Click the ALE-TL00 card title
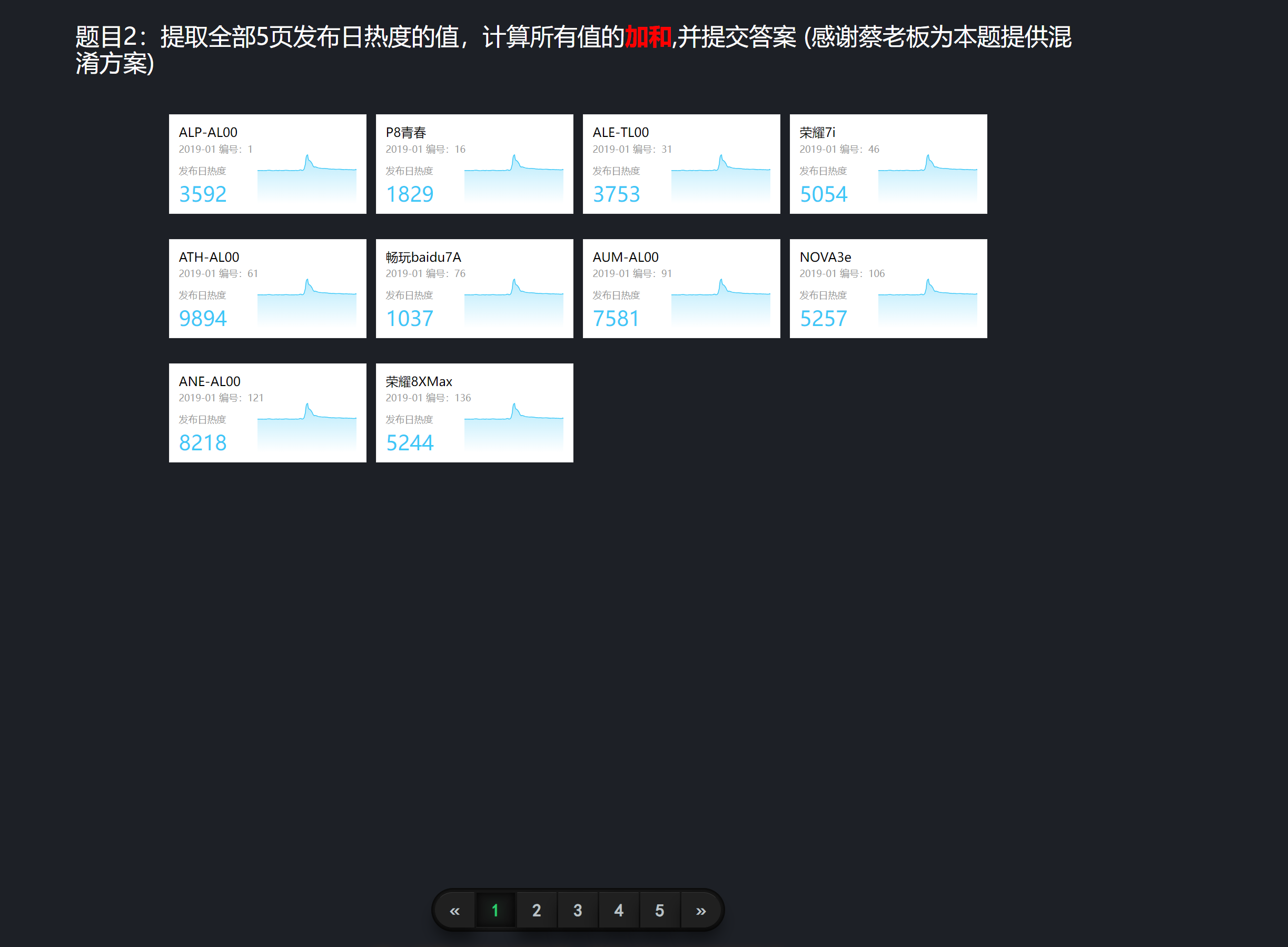 tap(620, 132)
